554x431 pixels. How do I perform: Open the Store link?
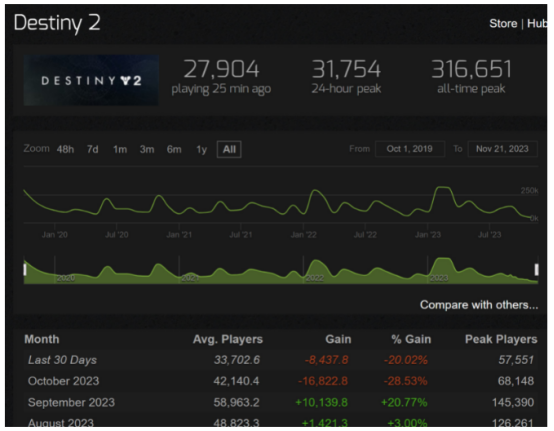503,24
